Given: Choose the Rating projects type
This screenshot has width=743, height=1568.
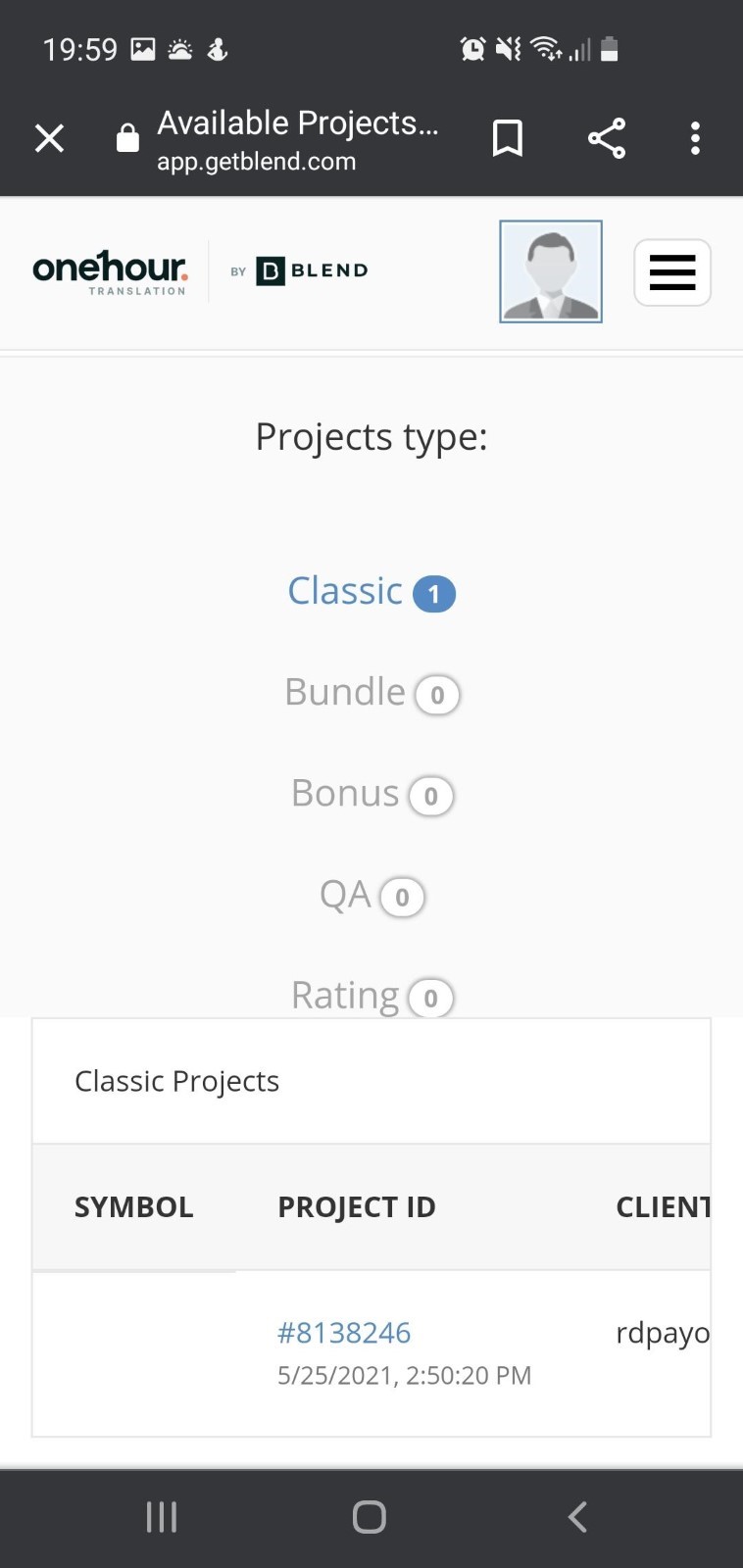Looking at the screenshot, I should click(x=371, y=996).
